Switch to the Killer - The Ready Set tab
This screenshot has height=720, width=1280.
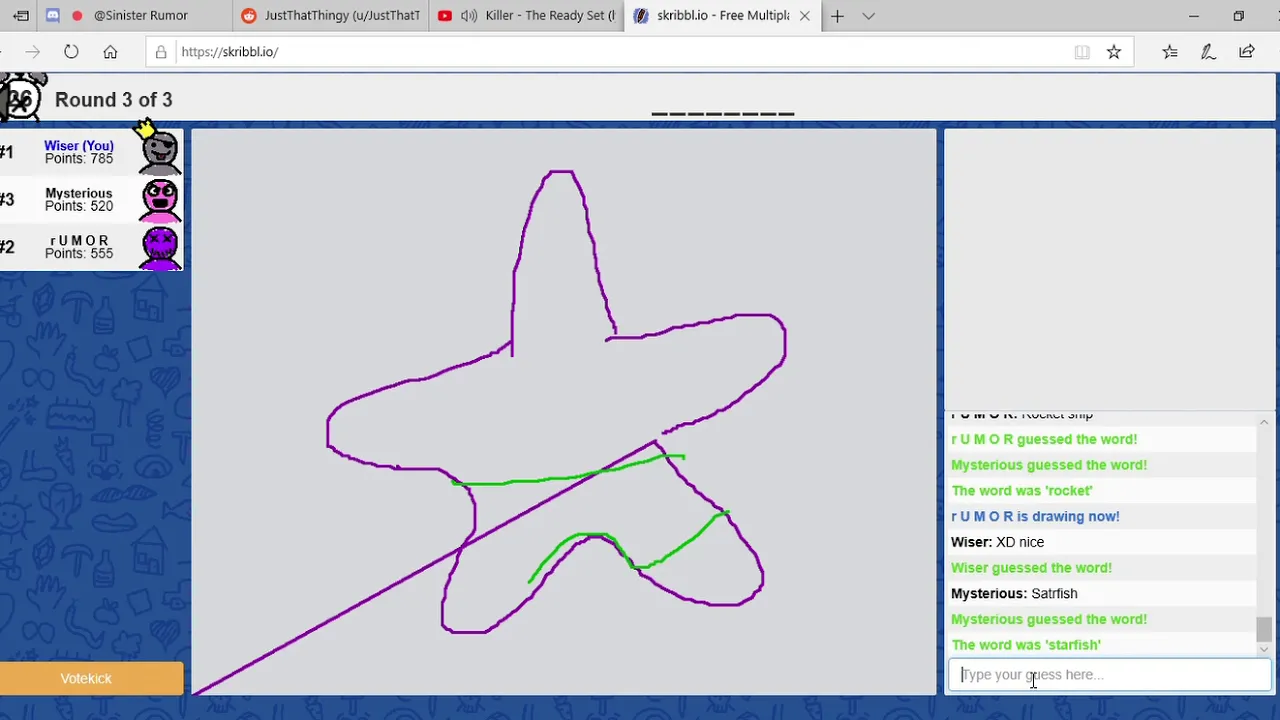(526, 16)
